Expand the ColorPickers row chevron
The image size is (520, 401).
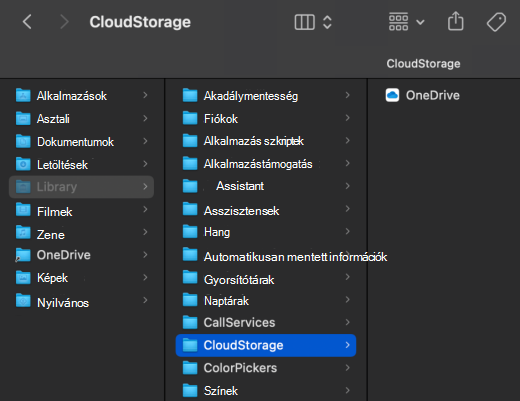[x=347, y=368]
